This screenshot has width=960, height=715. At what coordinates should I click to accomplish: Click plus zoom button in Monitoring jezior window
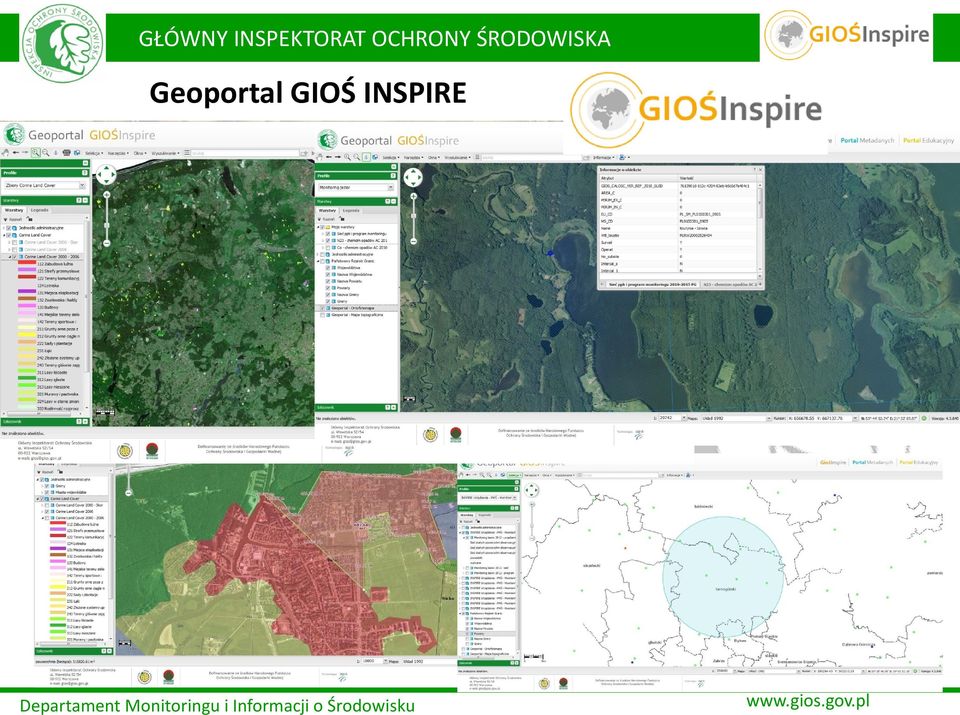click(413, 197)
